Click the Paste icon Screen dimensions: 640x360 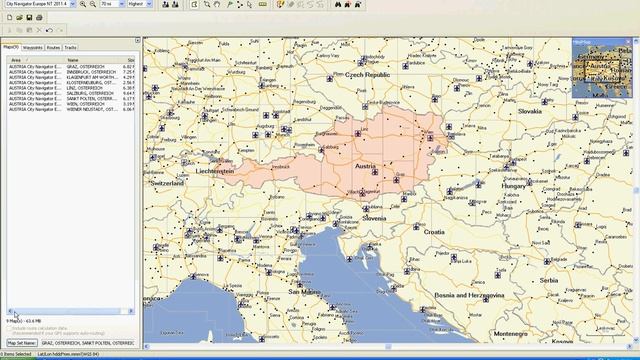(29, 30)
